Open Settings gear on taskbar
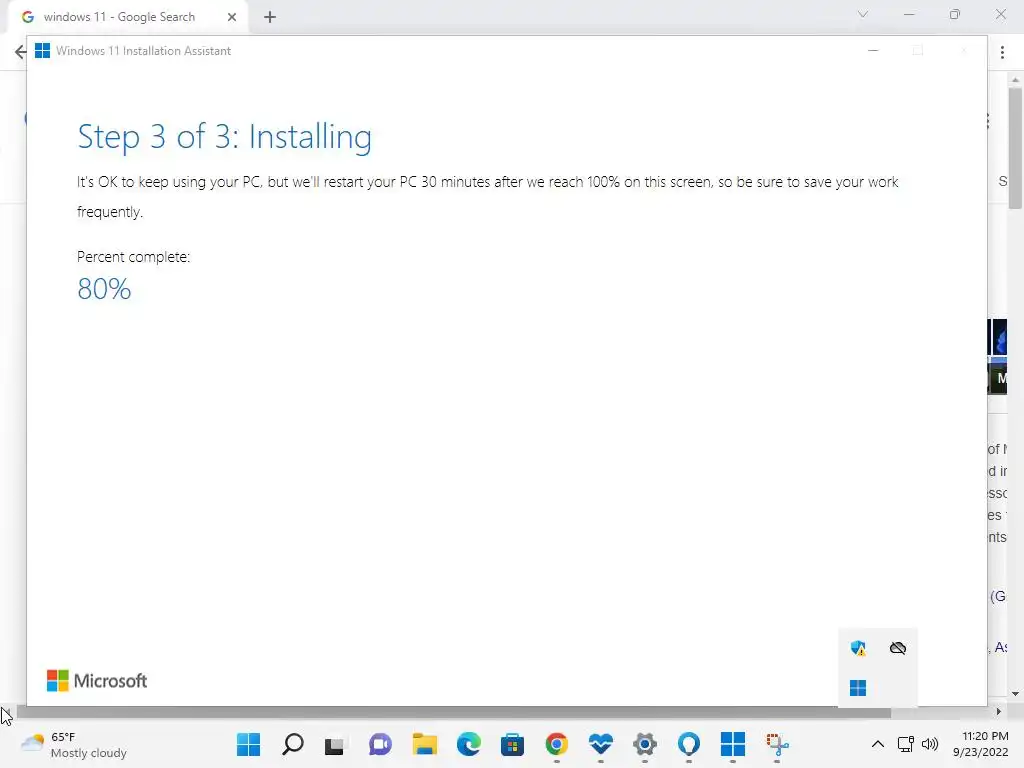 click(645, 744)
